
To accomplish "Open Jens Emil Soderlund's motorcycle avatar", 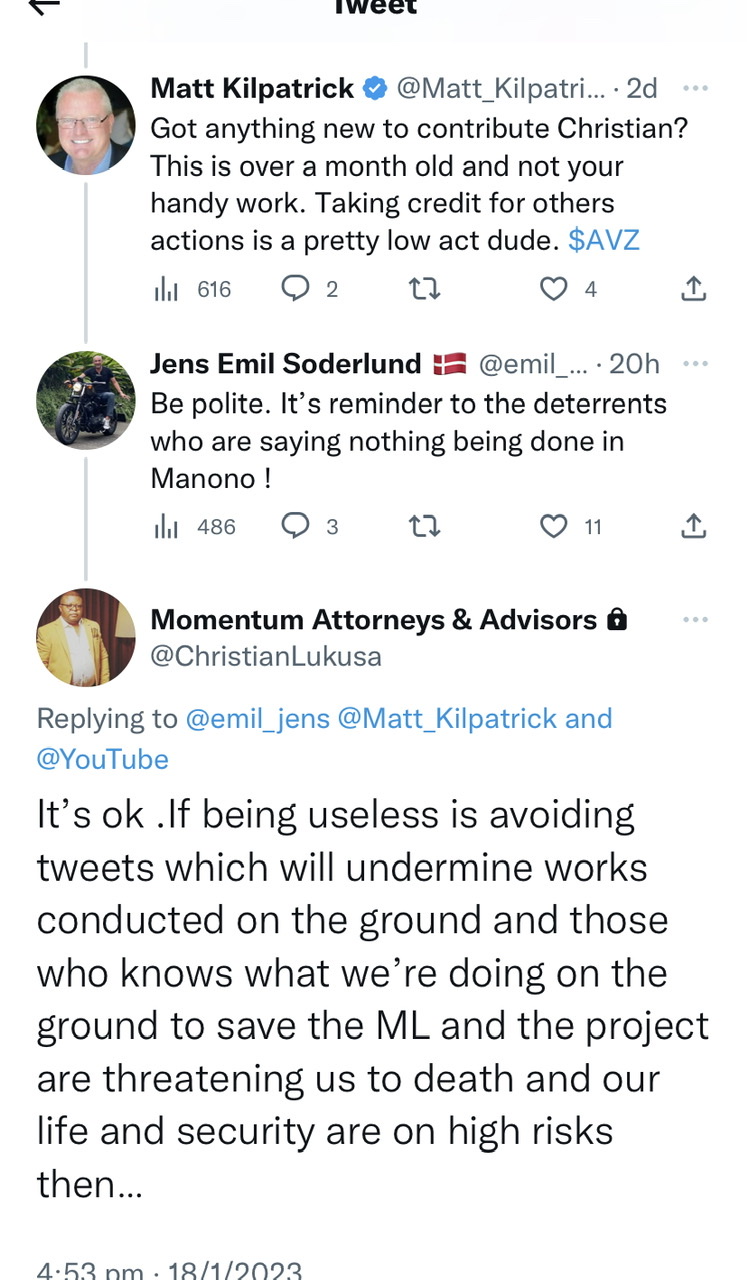I will click(x=85, y=400).
